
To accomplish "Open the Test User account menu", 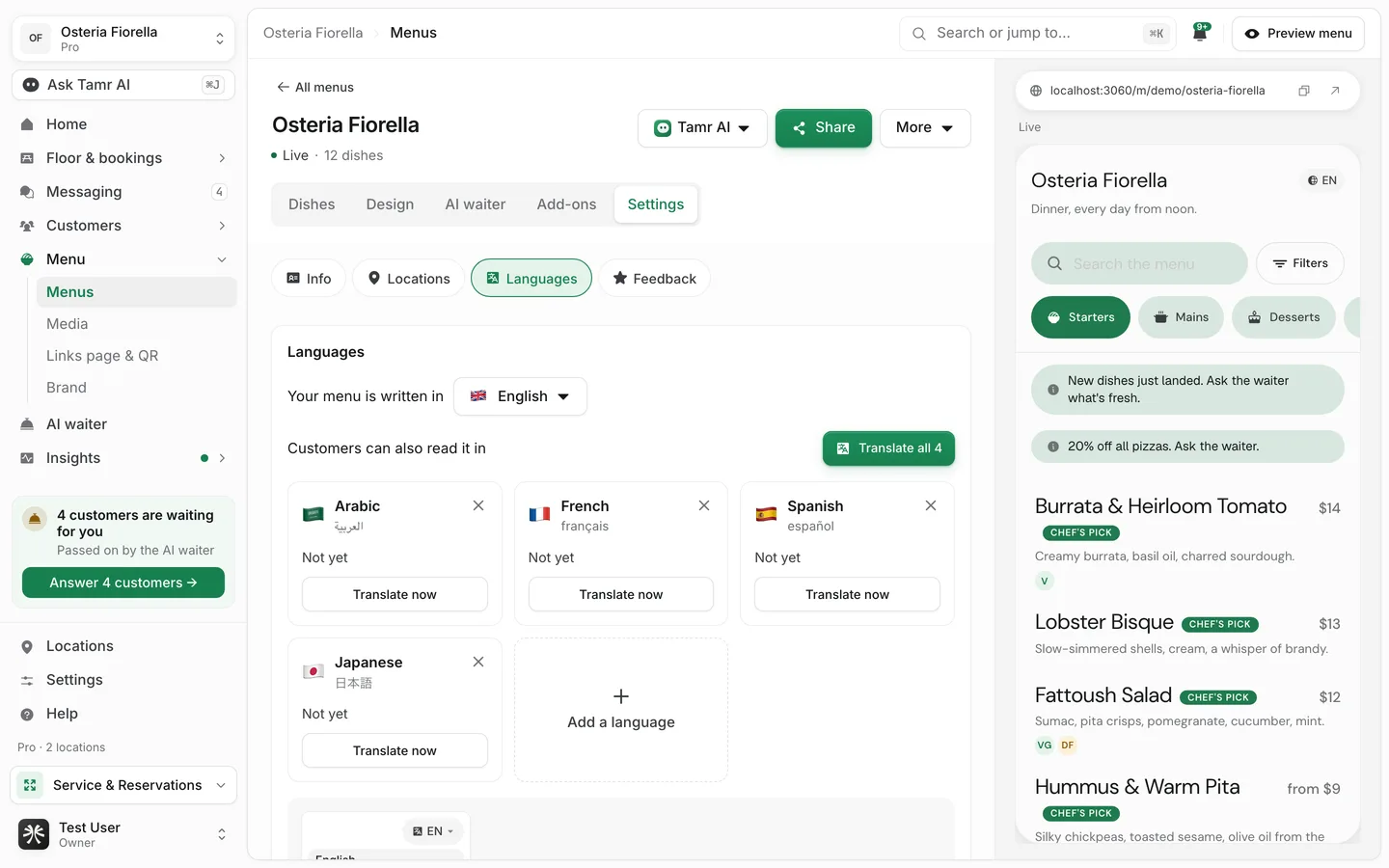I will (x=123, y=834).
